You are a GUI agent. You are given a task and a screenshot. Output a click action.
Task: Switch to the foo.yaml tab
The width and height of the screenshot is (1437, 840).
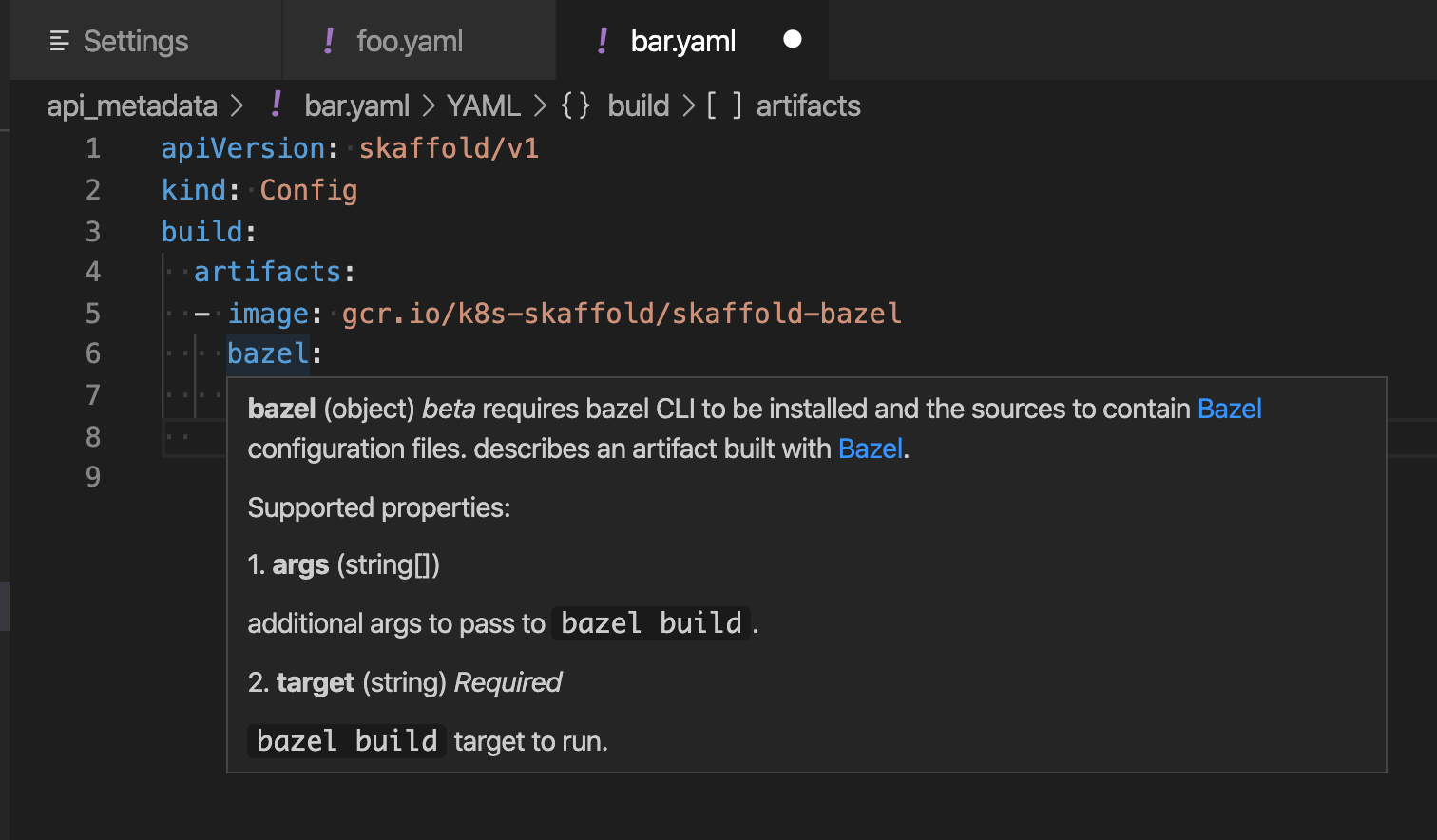click(411, 40)
